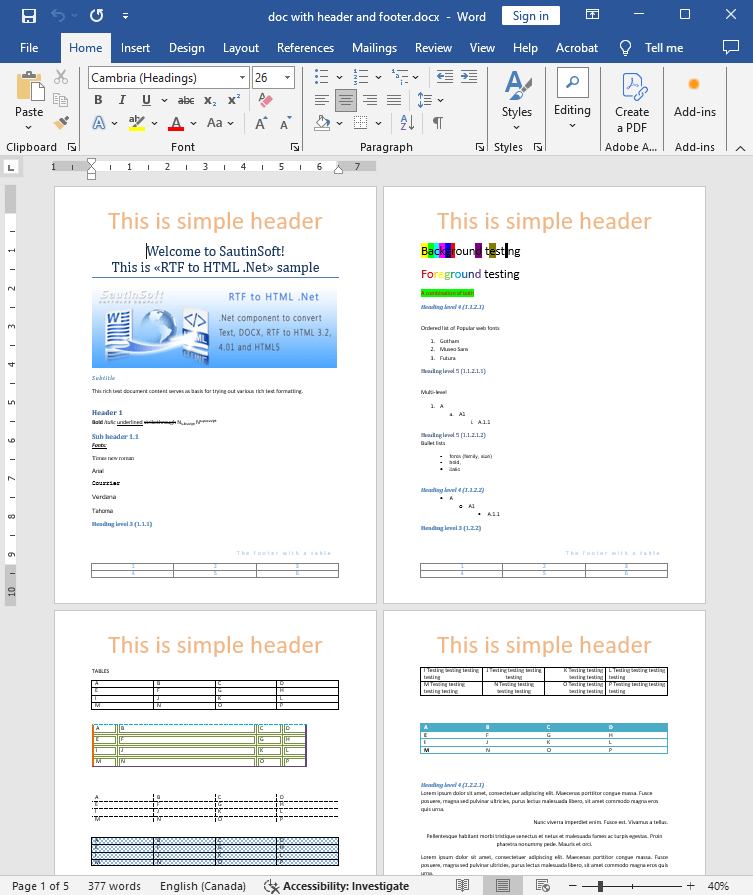Click the Paste clipboard icon
Viewport: 753px width, 895px height.
29,87
